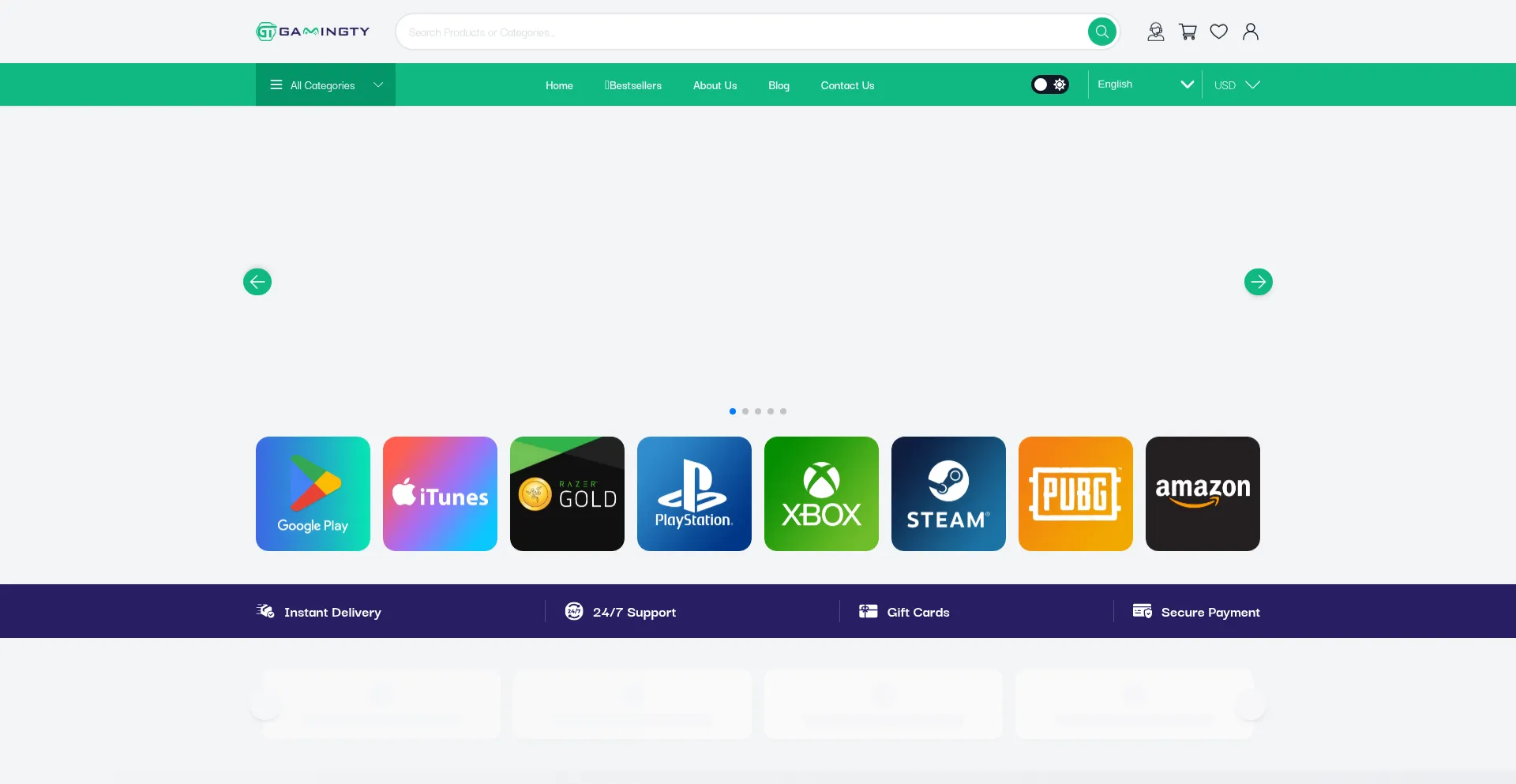Click the Gamingty logo
The height and width of the screenshot is (784, 1516).
point(313,32)
